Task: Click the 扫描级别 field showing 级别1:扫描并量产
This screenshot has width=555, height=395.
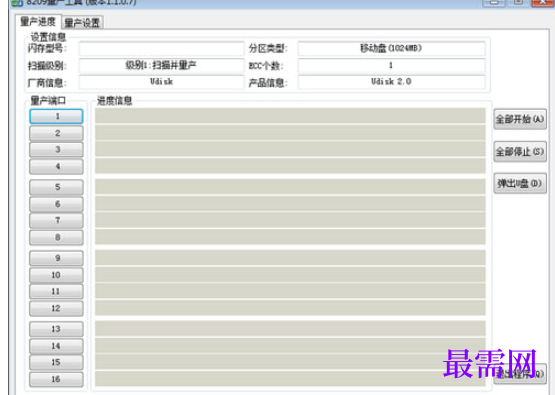Action: tap(161, 65)
